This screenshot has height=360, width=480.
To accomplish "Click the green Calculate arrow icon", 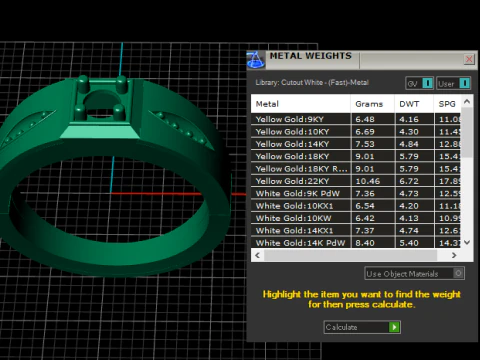I will click(x=394, y=327).
